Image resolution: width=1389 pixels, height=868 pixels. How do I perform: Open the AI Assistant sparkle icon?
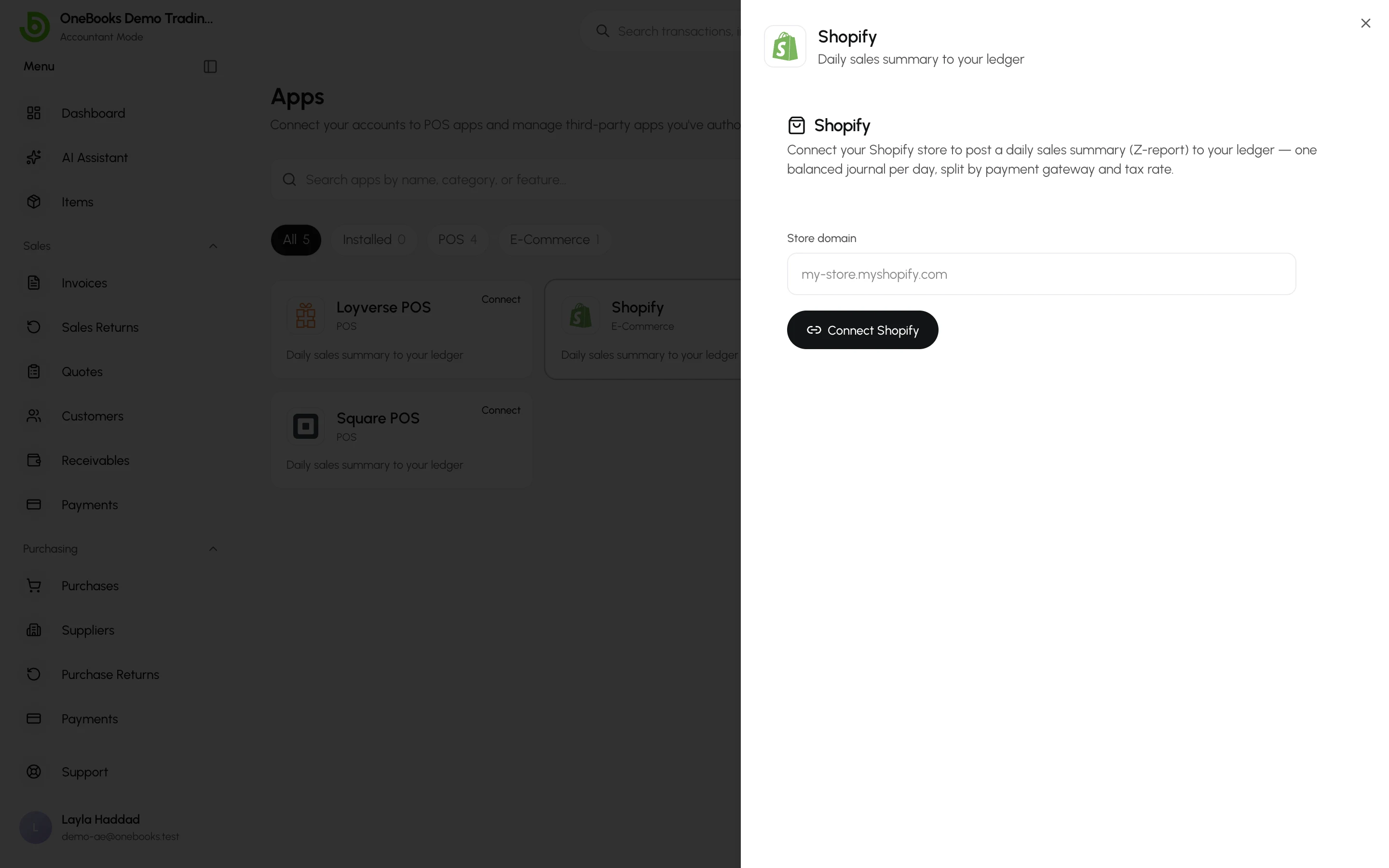click(x=34, y=157)
